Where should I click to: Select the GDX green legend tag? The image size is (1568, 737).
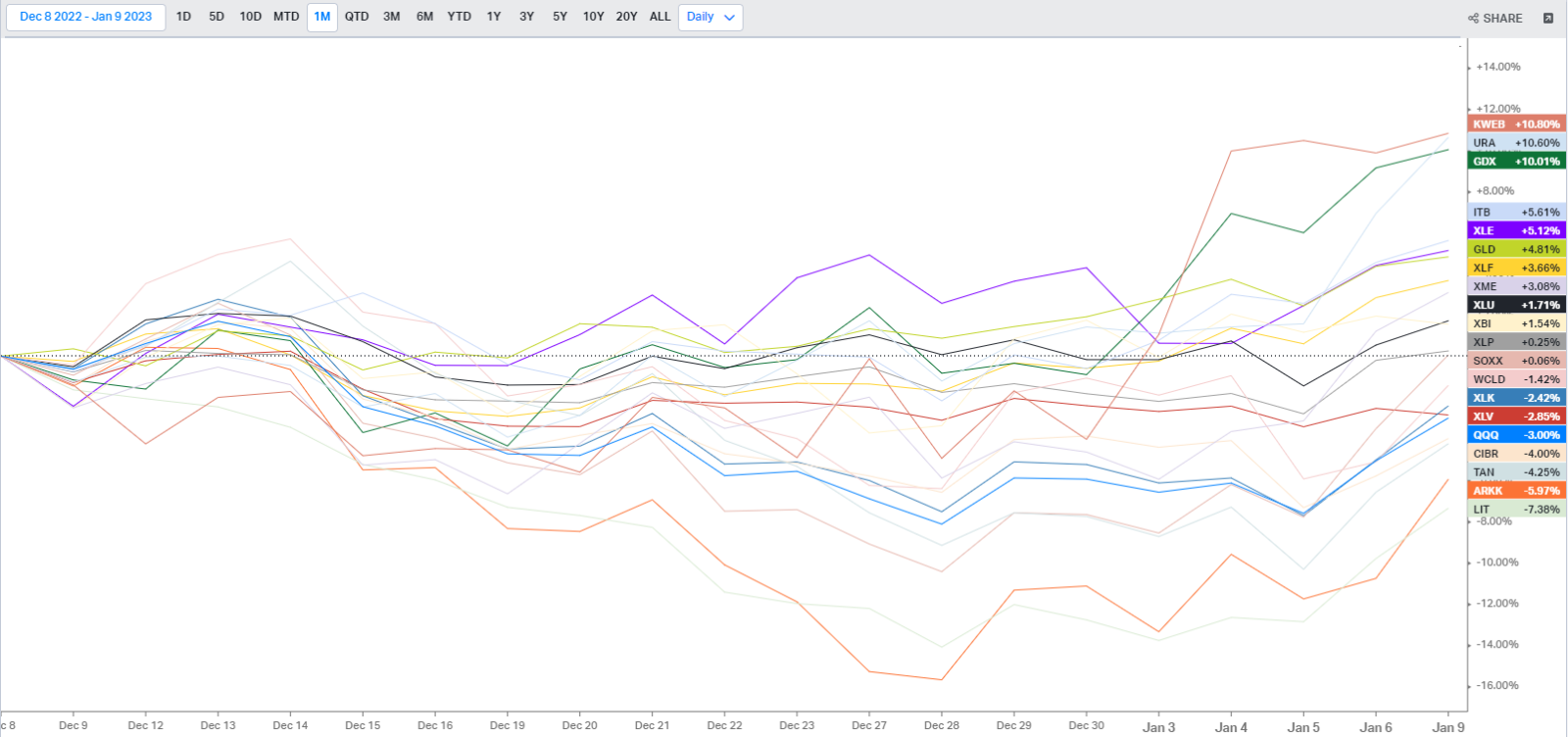[1516, 162]
